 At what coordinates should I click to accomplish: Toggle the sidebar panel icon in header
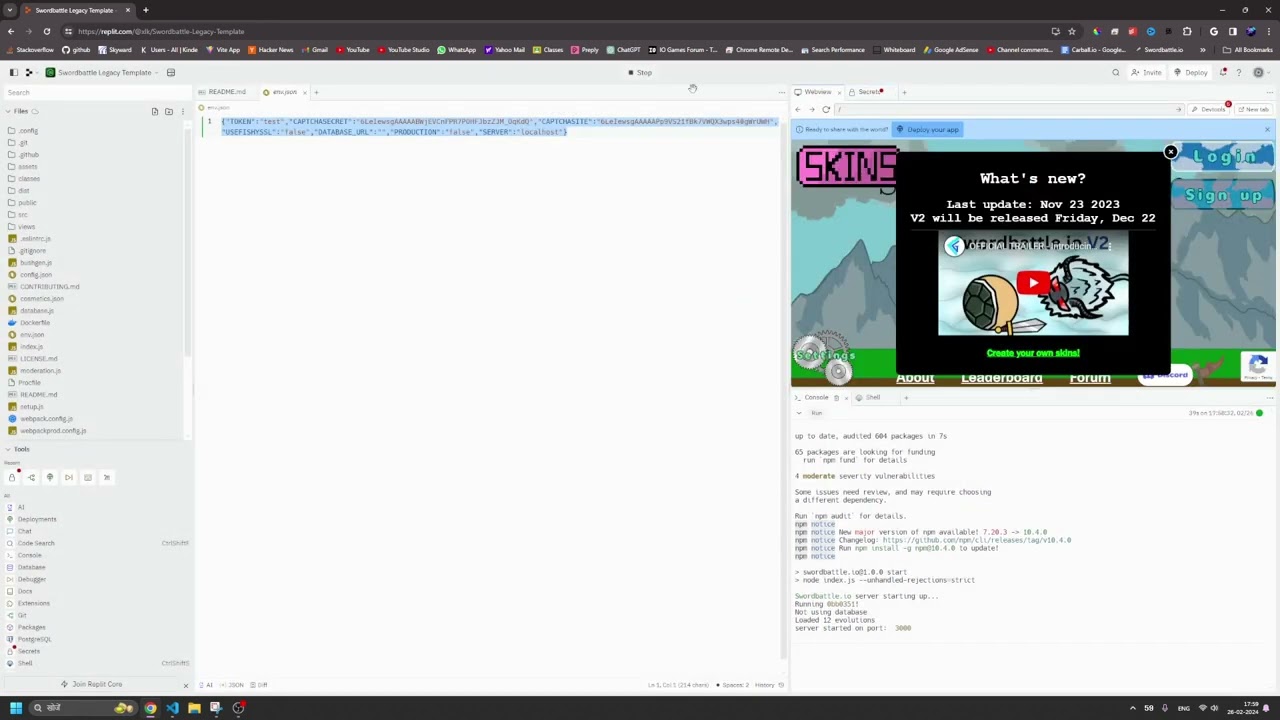point(13,72)
